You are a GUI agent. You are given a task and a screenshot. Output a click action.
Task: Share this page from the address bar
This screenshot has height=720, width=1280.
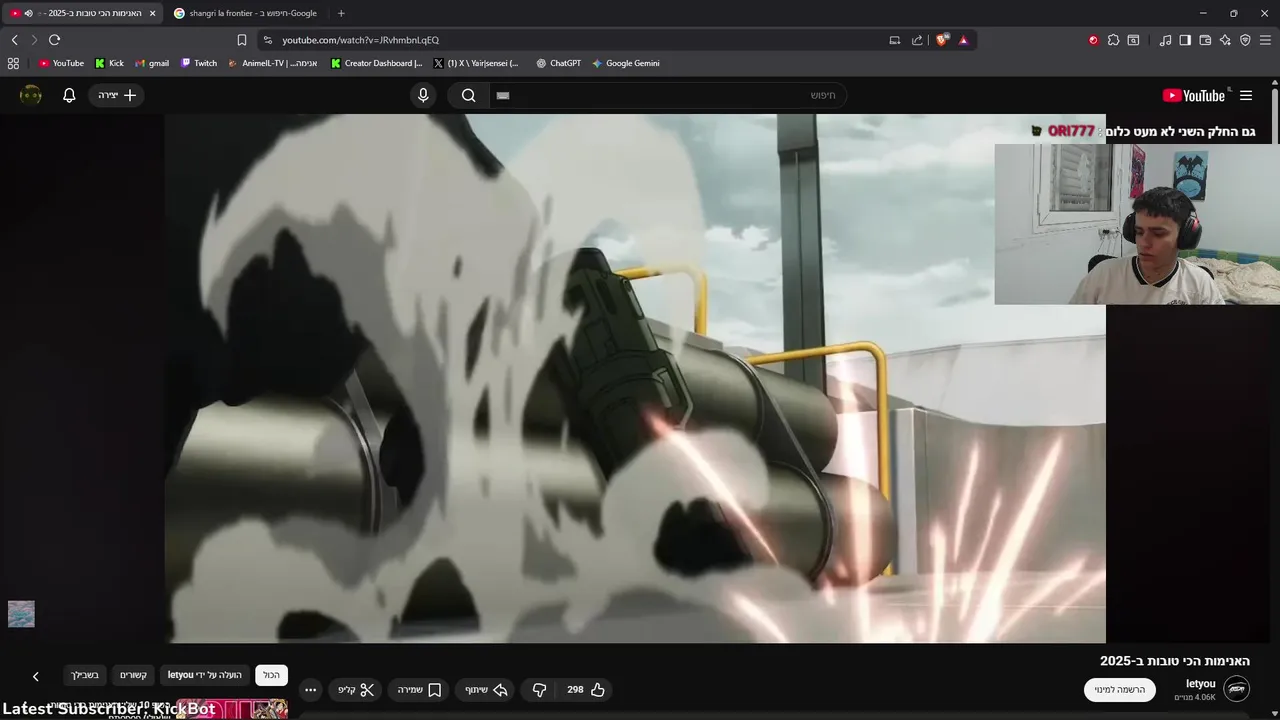point(917,40)
